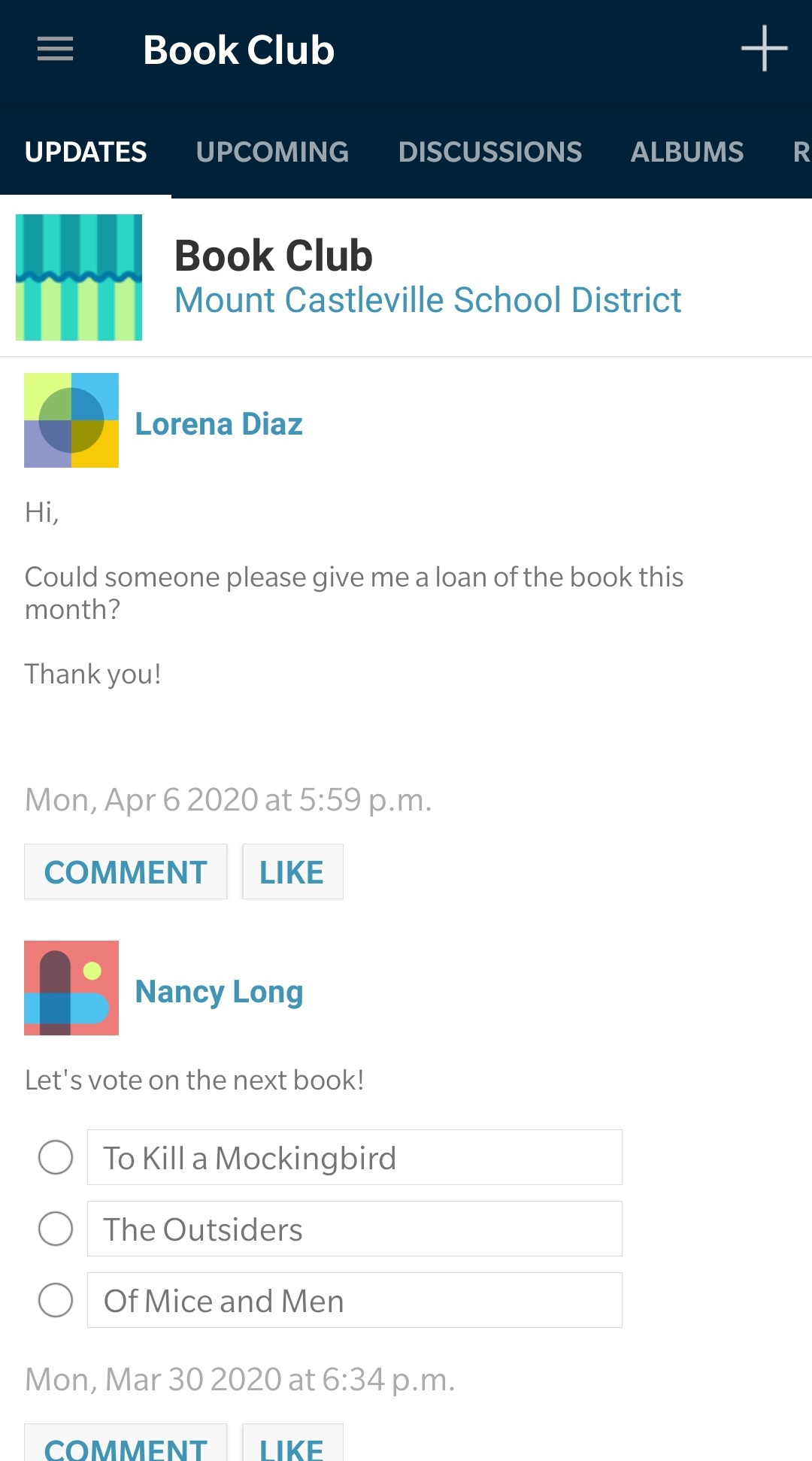Like Nancy Long's book vote post
The image size is (812, 1461).
pos(292,1445)
